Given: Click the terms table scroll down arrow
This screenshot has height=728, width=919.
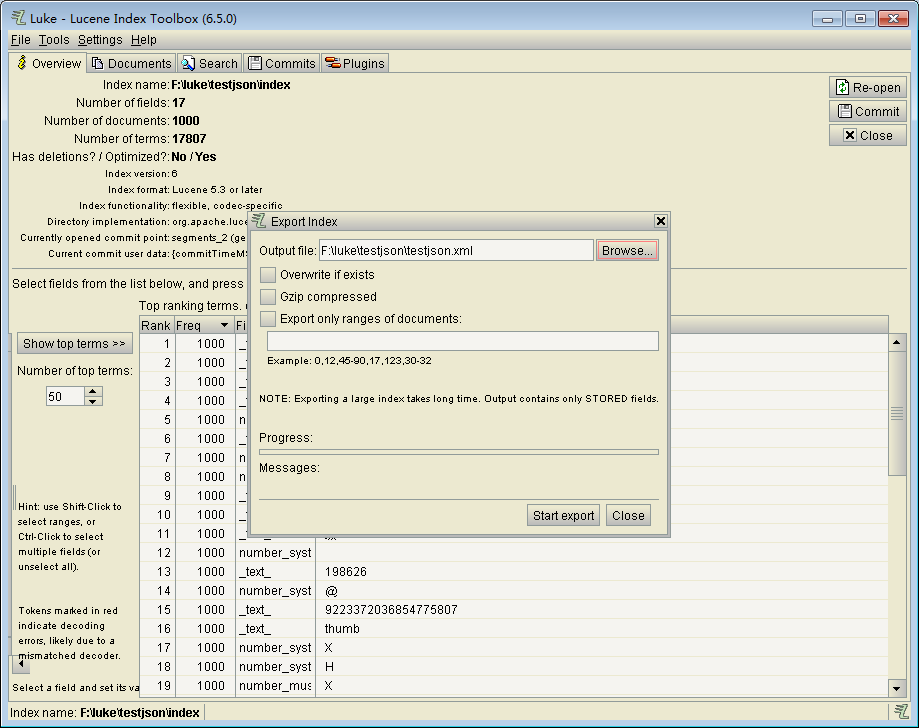Looking at the screenshot, I should point(897,689).
